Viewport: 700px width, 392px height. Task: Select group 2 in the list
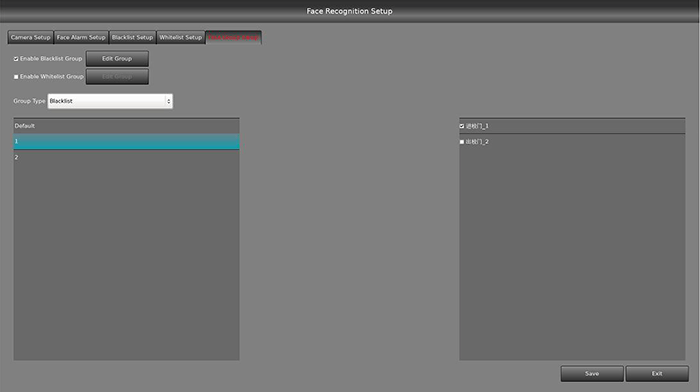click(x=126, y=157)
